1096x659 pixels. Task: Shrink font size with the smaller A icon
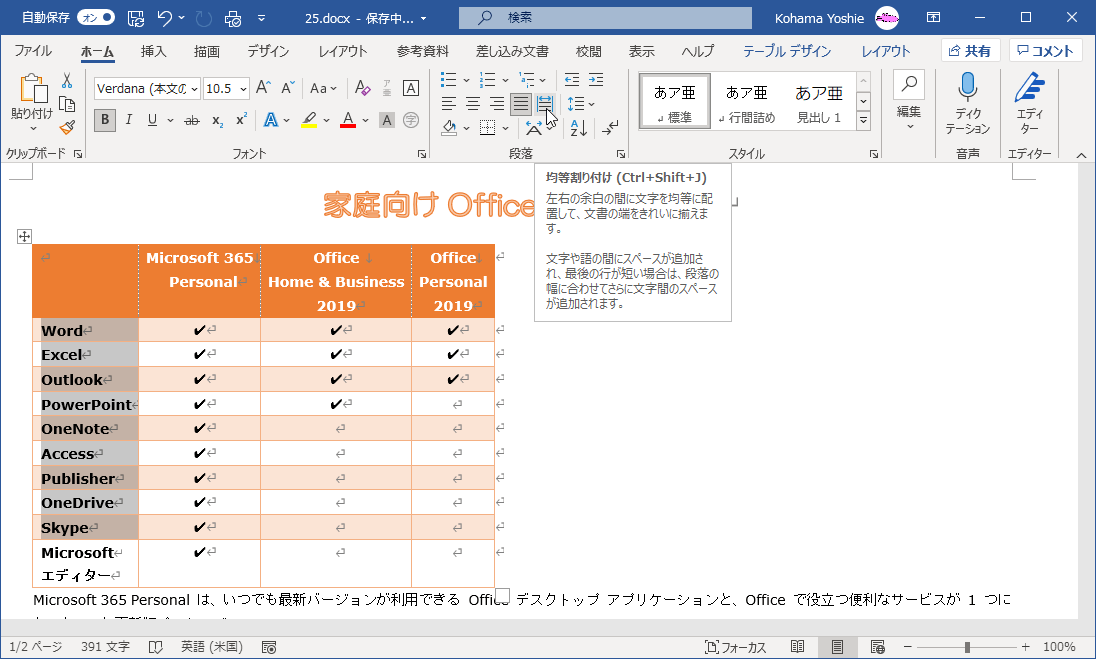(287, 88)
